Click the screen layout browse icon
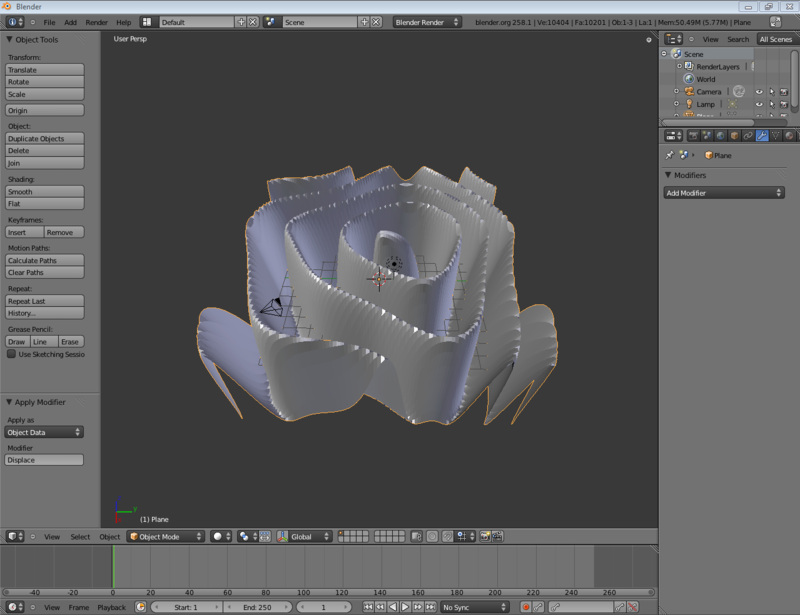The width and height of the screenshot is (800, 615). (147, 22)
